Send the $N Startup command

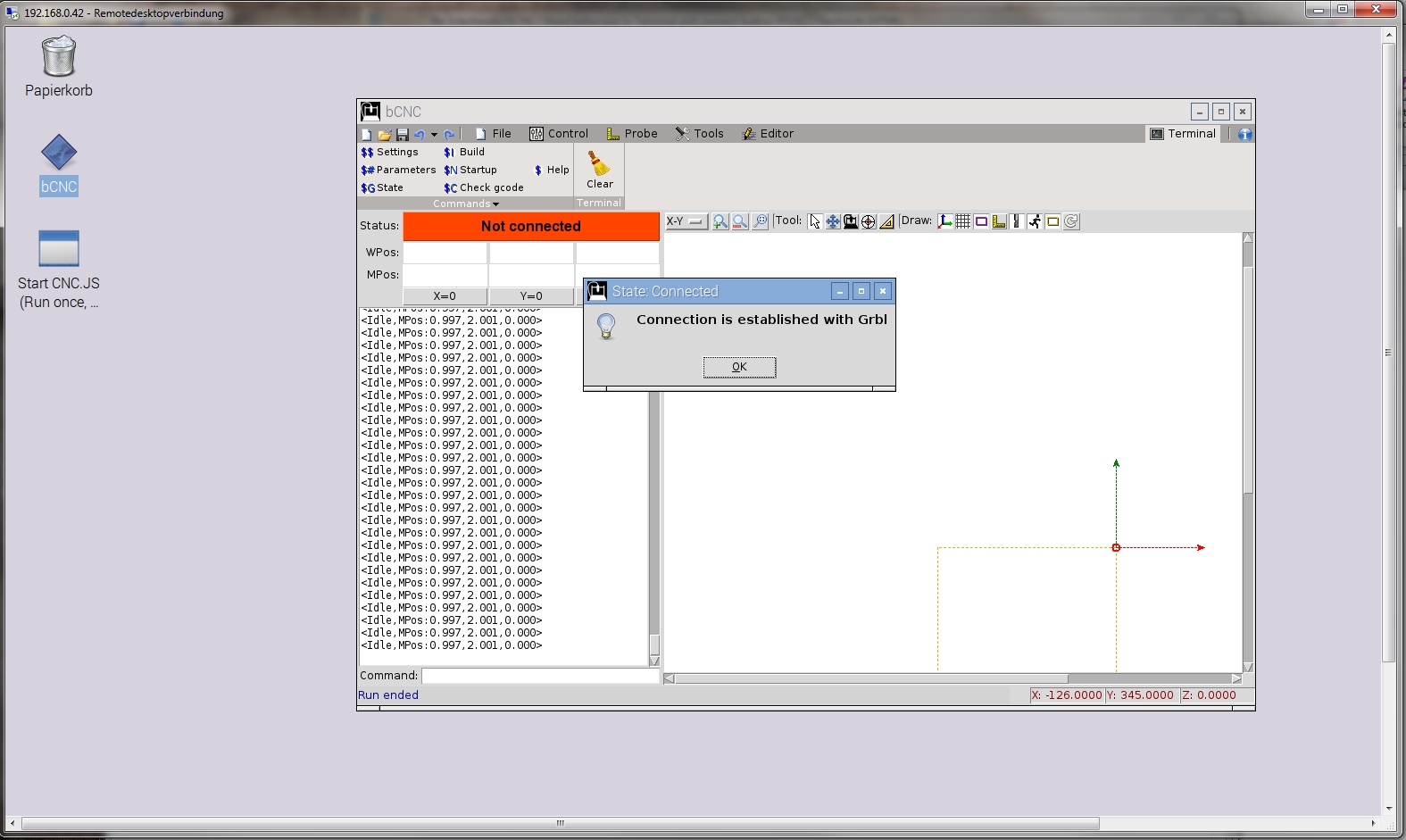click(470, 170)
